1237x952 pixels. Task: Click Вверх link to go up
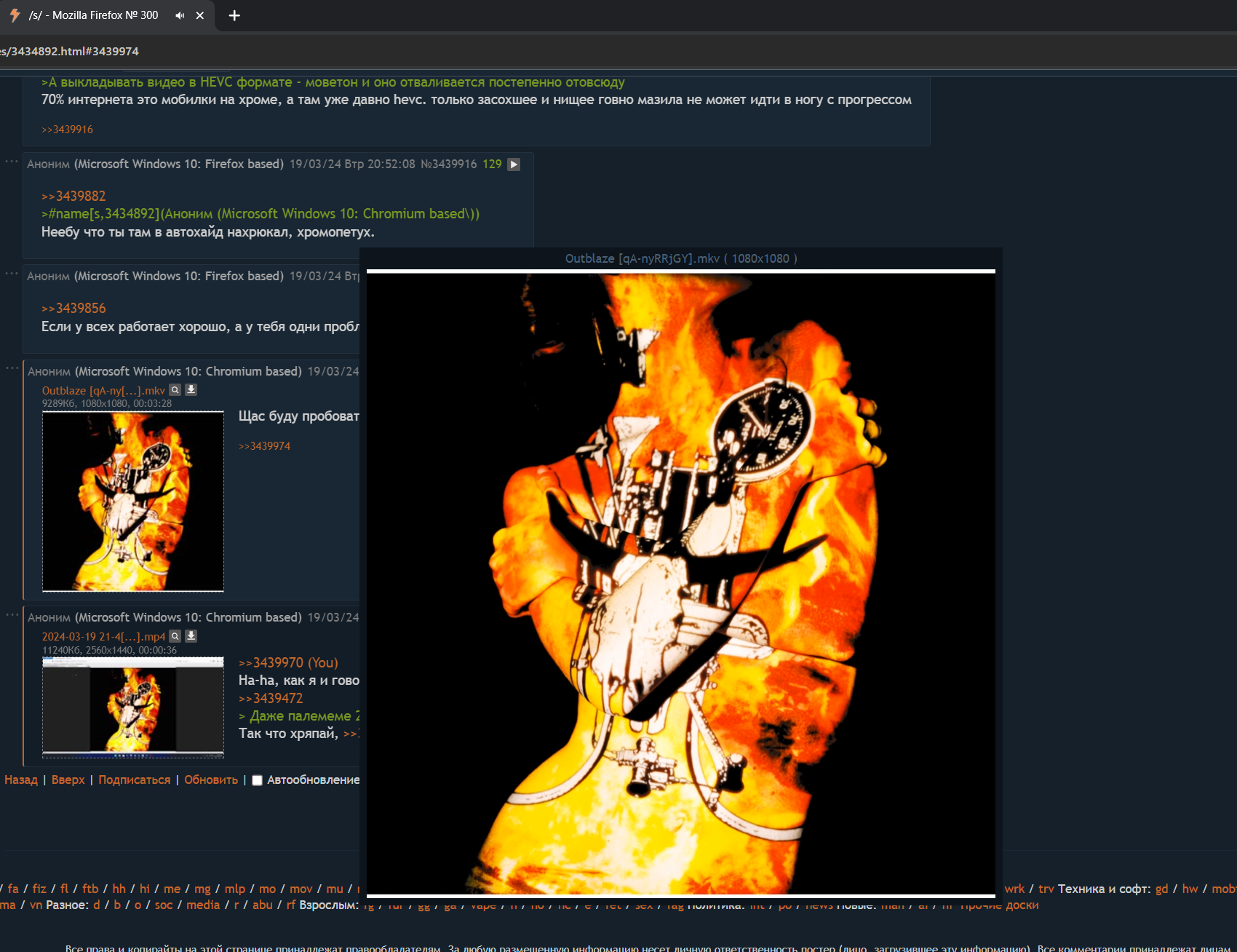[68, 780]
